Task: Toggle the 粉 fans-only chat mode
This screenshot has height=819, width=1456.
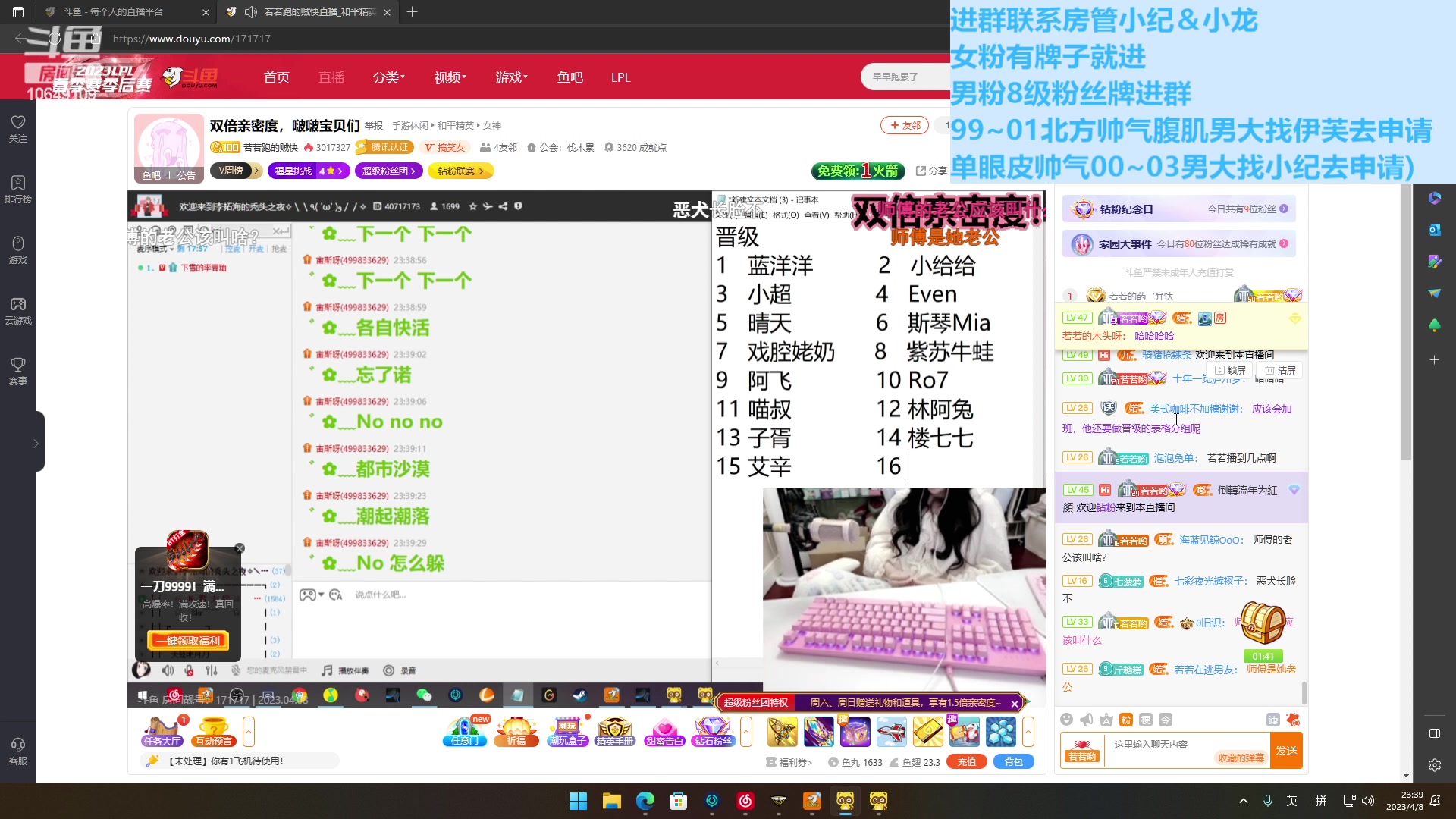Action: (x=1126, y=719)
